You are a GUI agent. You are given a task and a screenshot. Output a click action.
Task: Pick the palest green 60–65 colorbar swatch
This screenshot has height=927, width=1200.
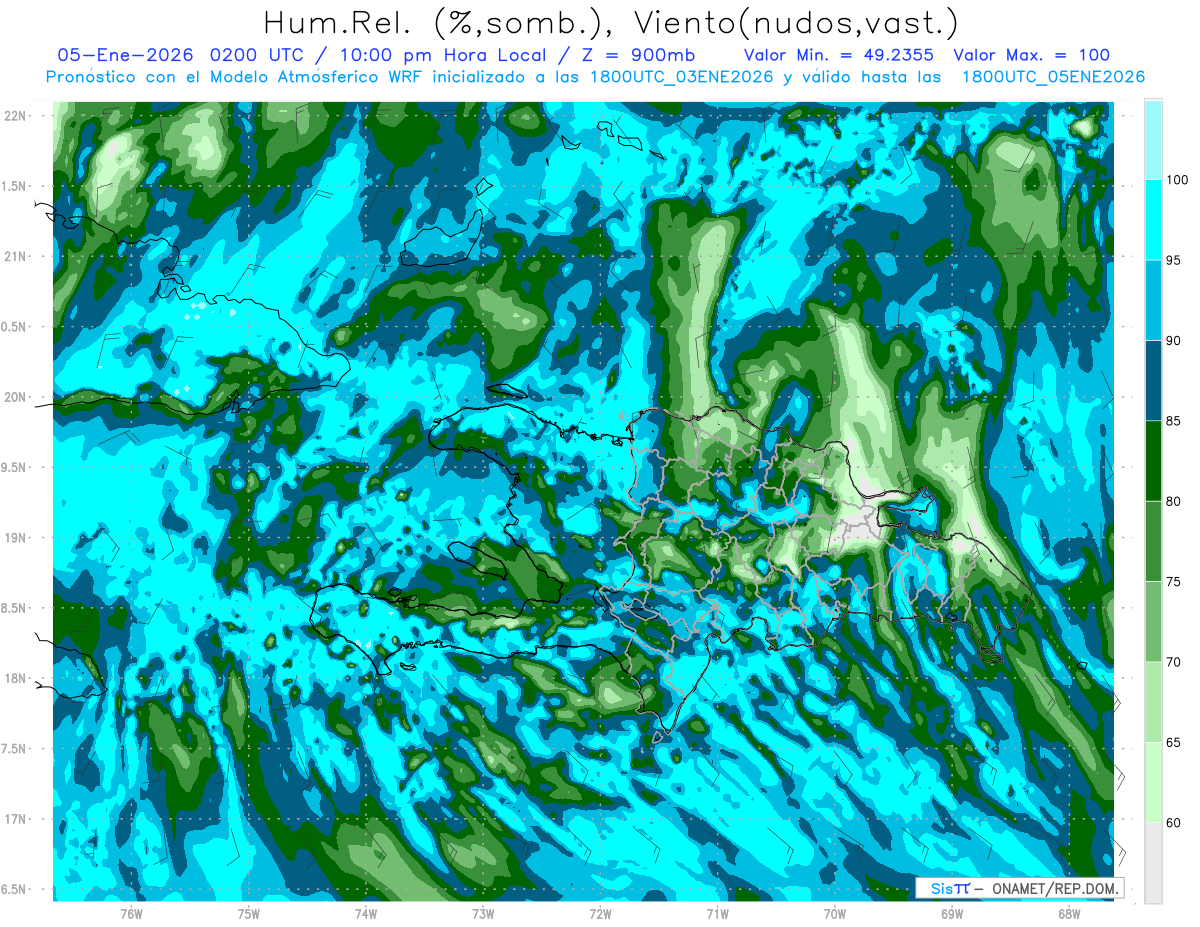coord(1153,782)
